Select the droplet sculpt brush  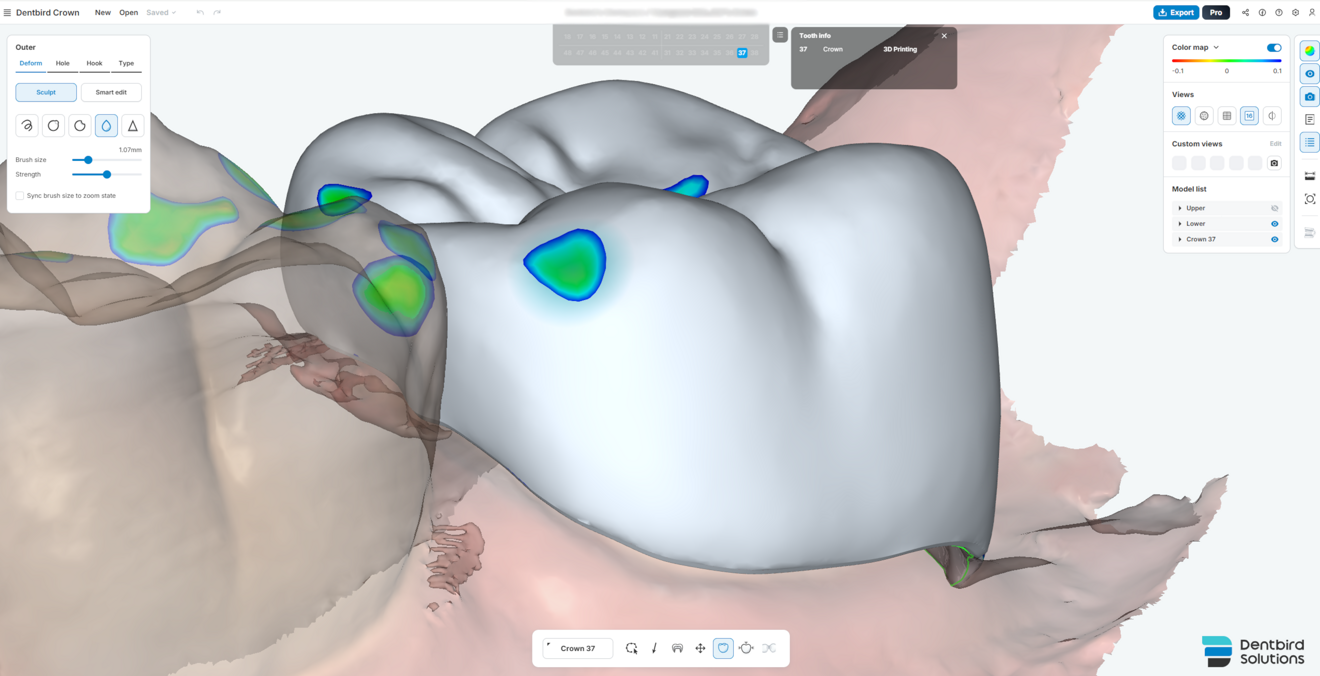tap(105, 125)
